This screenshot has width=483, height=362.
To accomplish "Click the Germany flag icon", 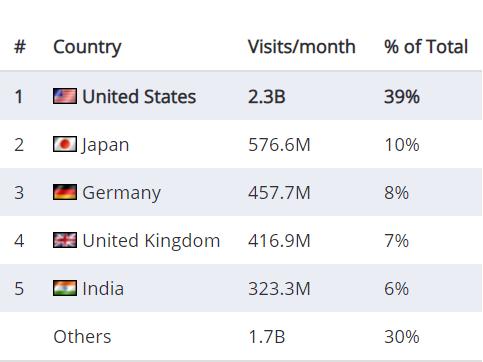I will (x=65, y=192).
